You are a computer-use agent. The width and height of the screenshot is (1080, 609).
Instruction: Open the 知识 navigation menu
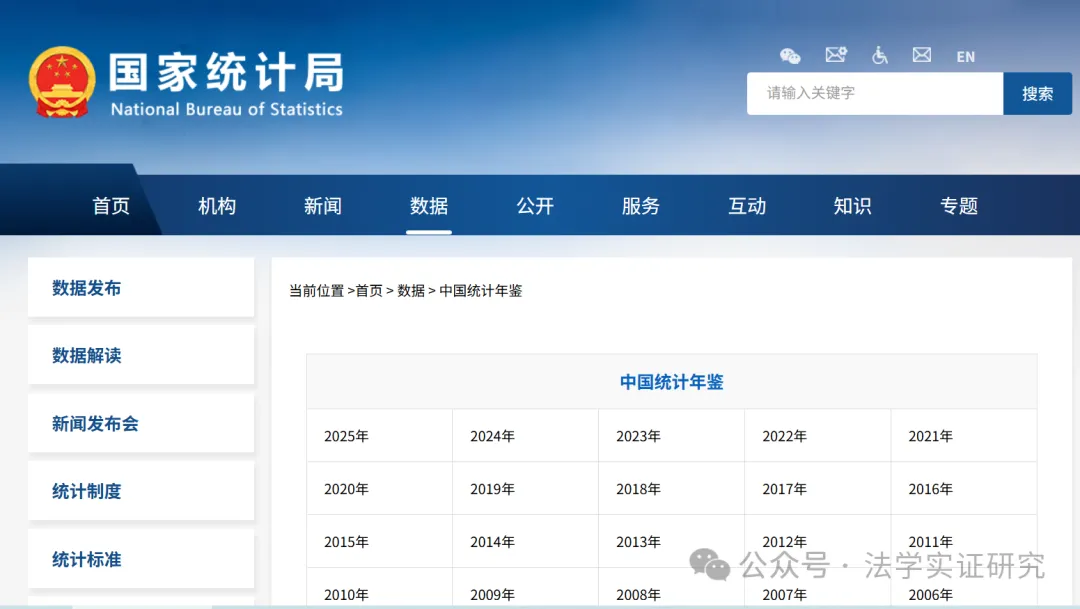click(x=853, y=205)
